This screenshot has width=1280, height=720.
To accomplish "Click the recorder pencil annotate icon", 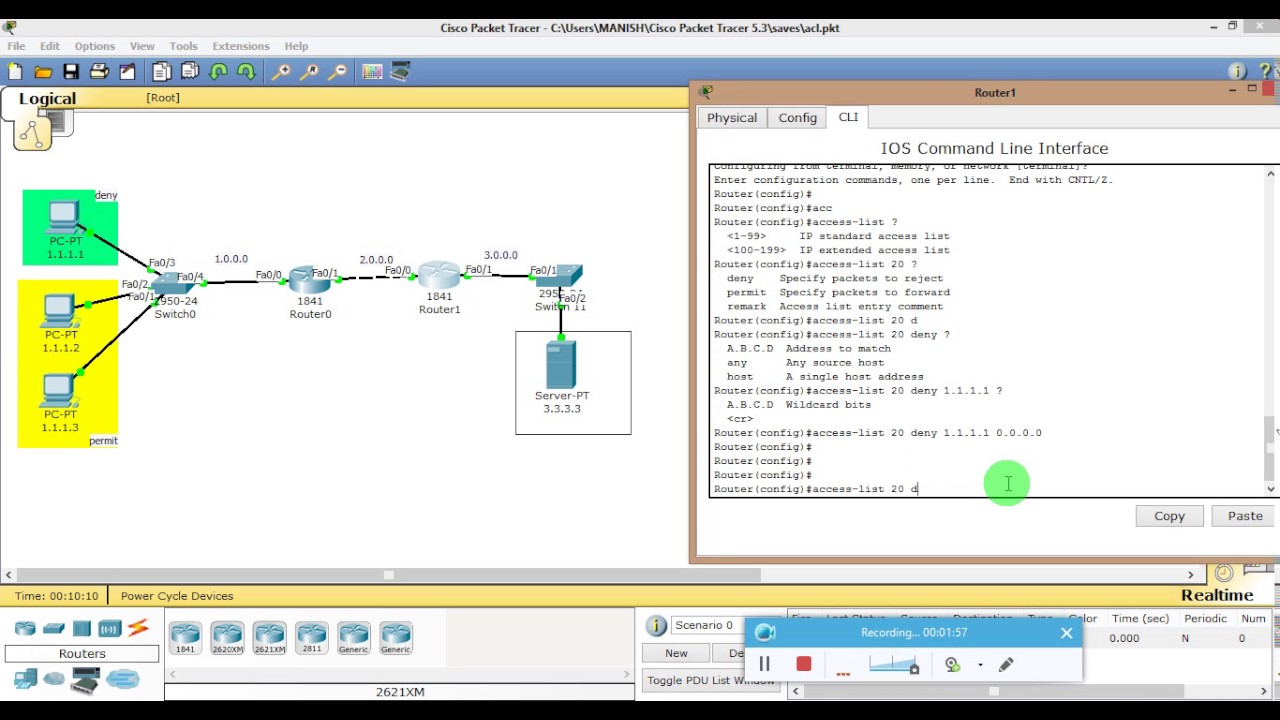I will (x=1006, y=665).
